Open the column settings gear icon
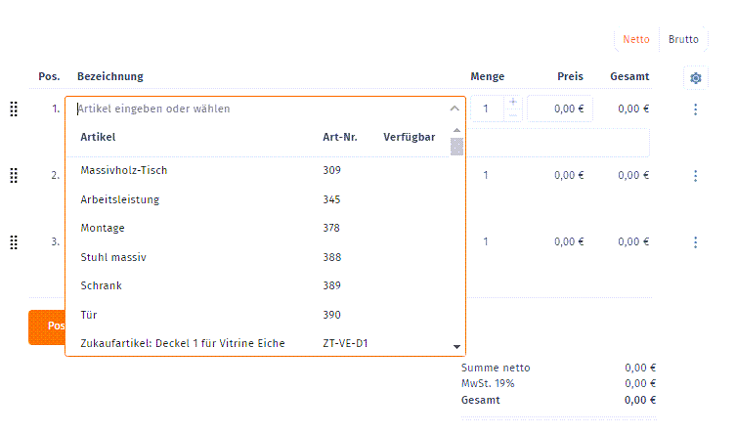 click(696, 78)
